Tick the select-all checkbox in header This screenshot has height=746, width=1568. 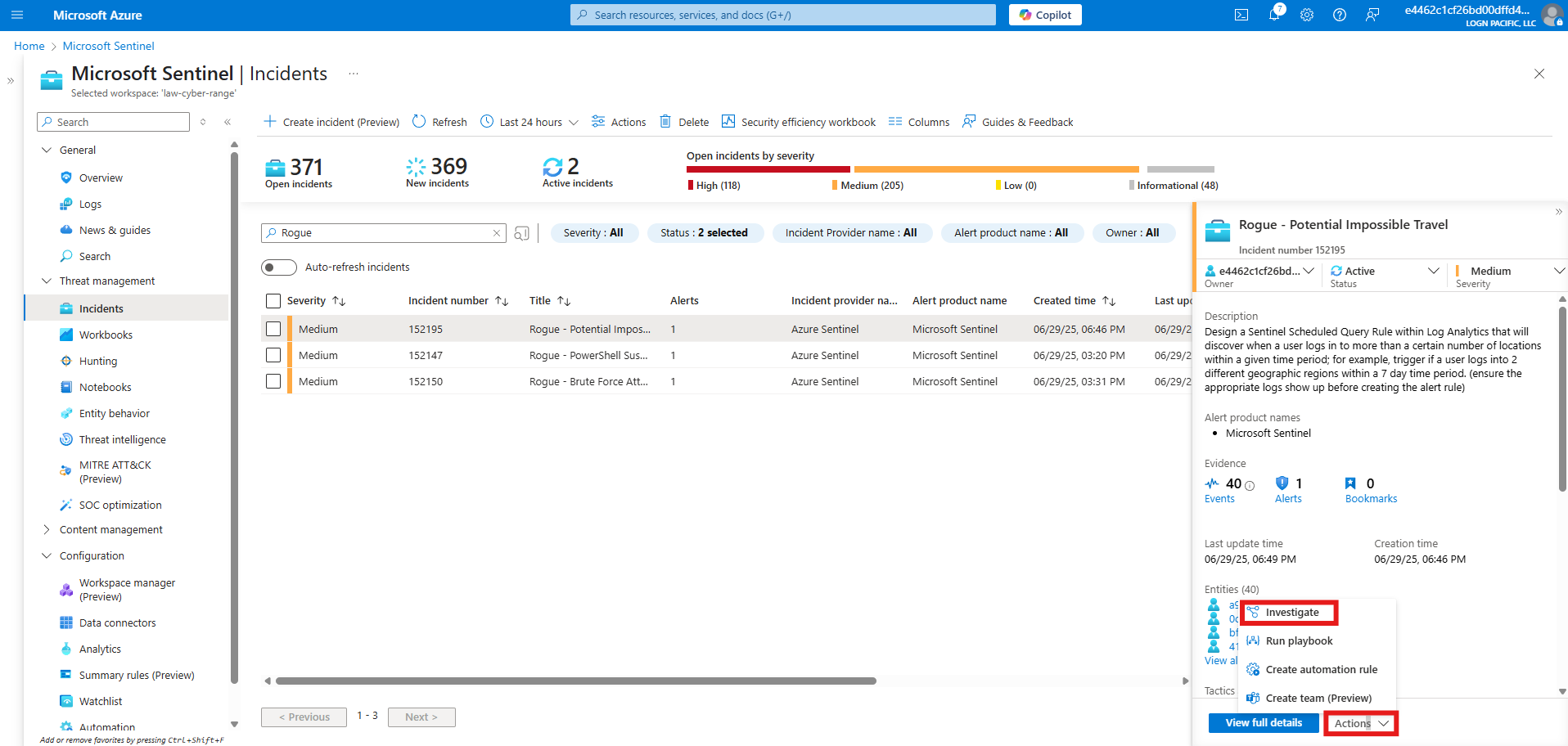[x=273, y=301]
